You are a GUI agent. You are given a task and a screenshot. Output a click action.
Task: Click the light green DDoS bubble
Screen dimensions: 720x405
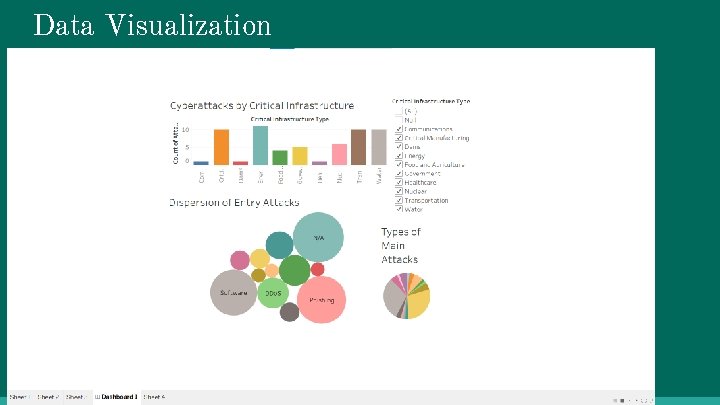pyautogui.click(x=273, y=293)
